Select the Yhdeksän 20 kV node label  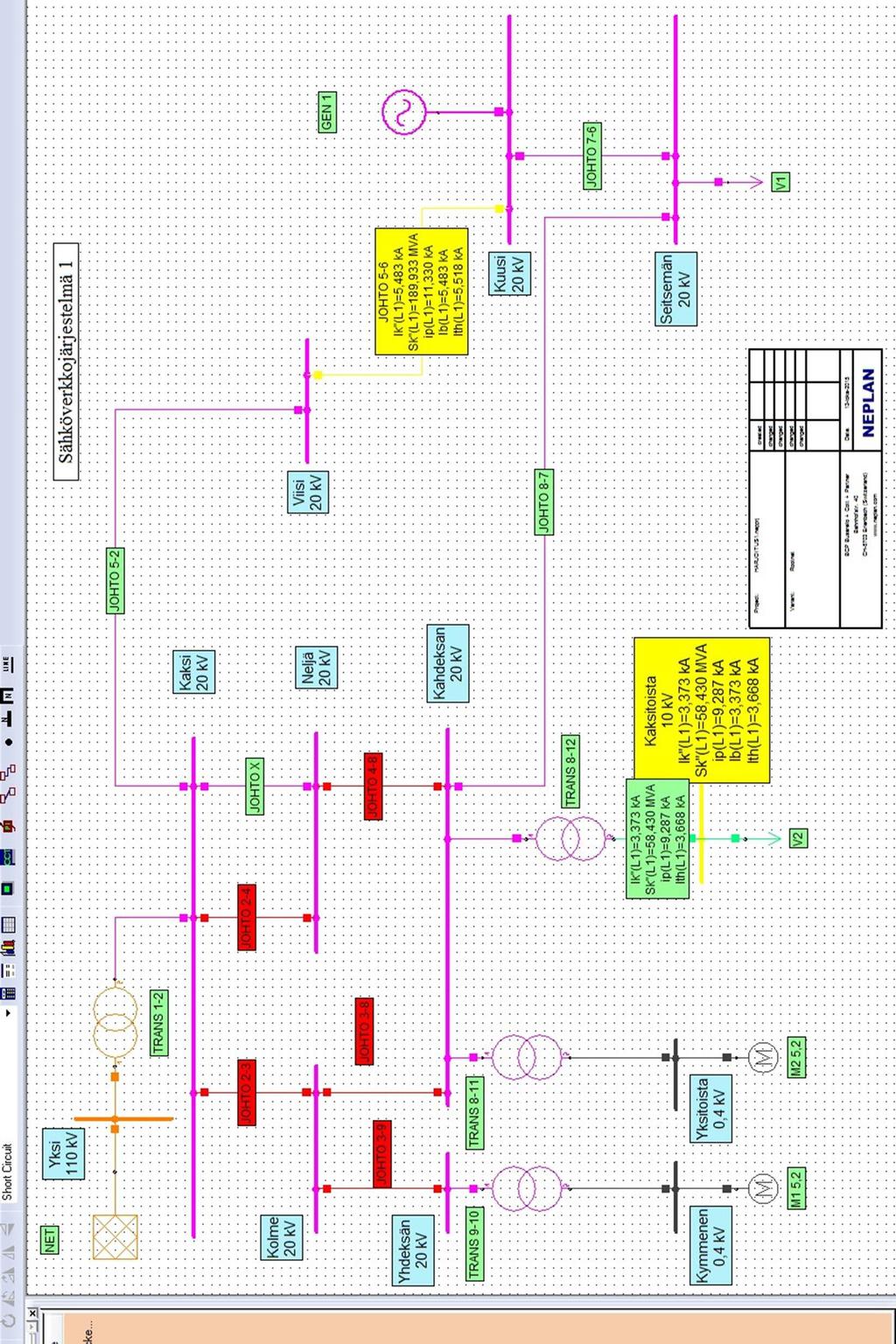click(413, 1250)
